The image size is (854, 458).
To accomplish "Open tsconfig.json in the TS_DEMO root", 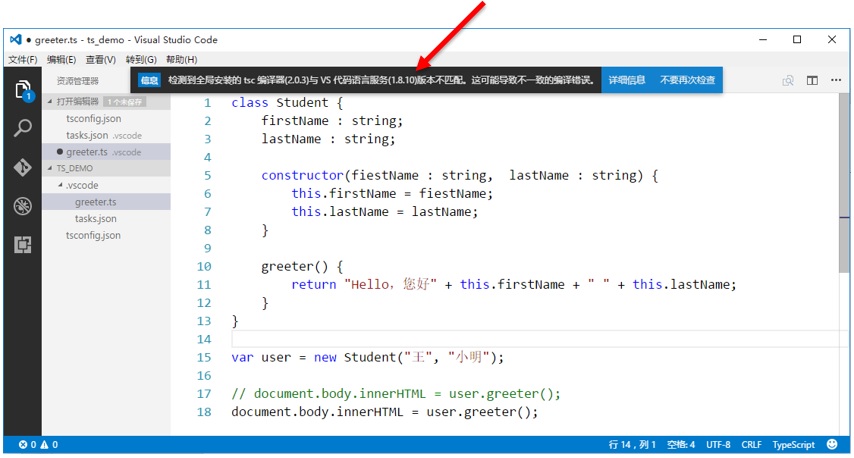I will pos(107,235).
